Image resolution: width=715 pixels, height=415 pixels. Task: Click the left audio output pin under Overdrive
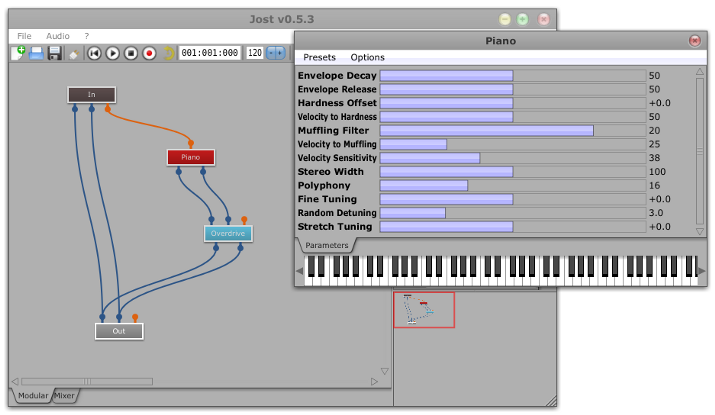216,248
